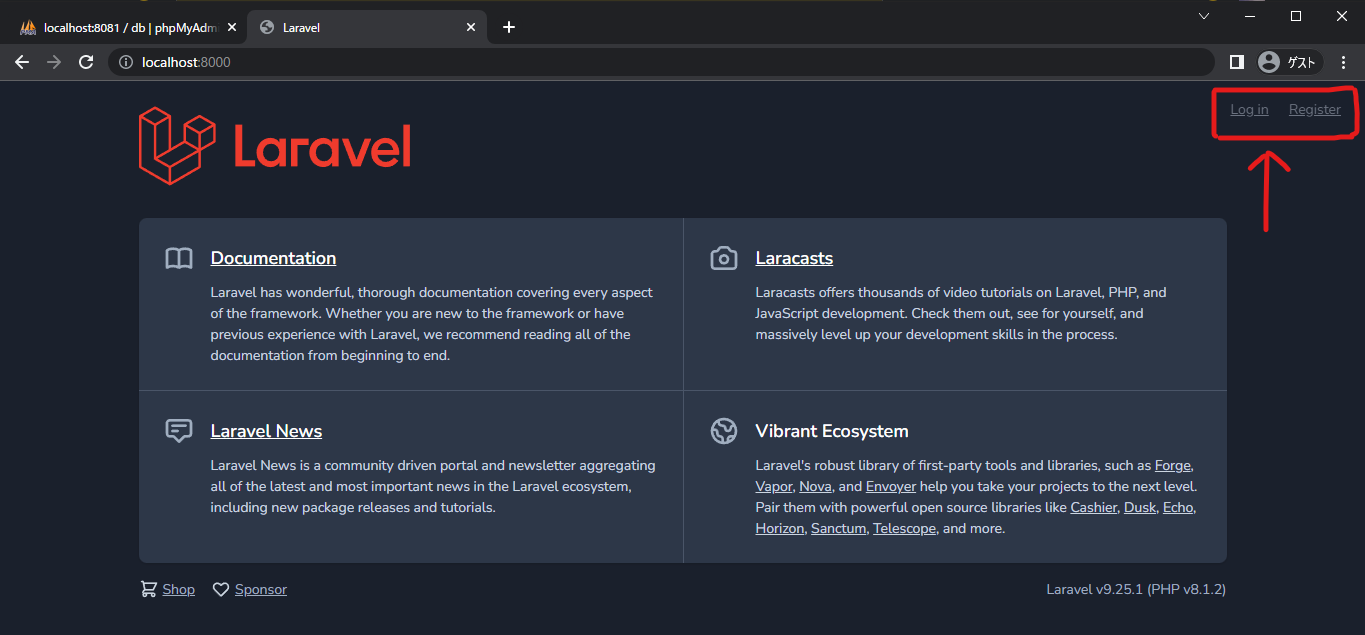Click the Sponsor heart icon
The width and height of the screenshot is (1365, 635).
(221, 589)
